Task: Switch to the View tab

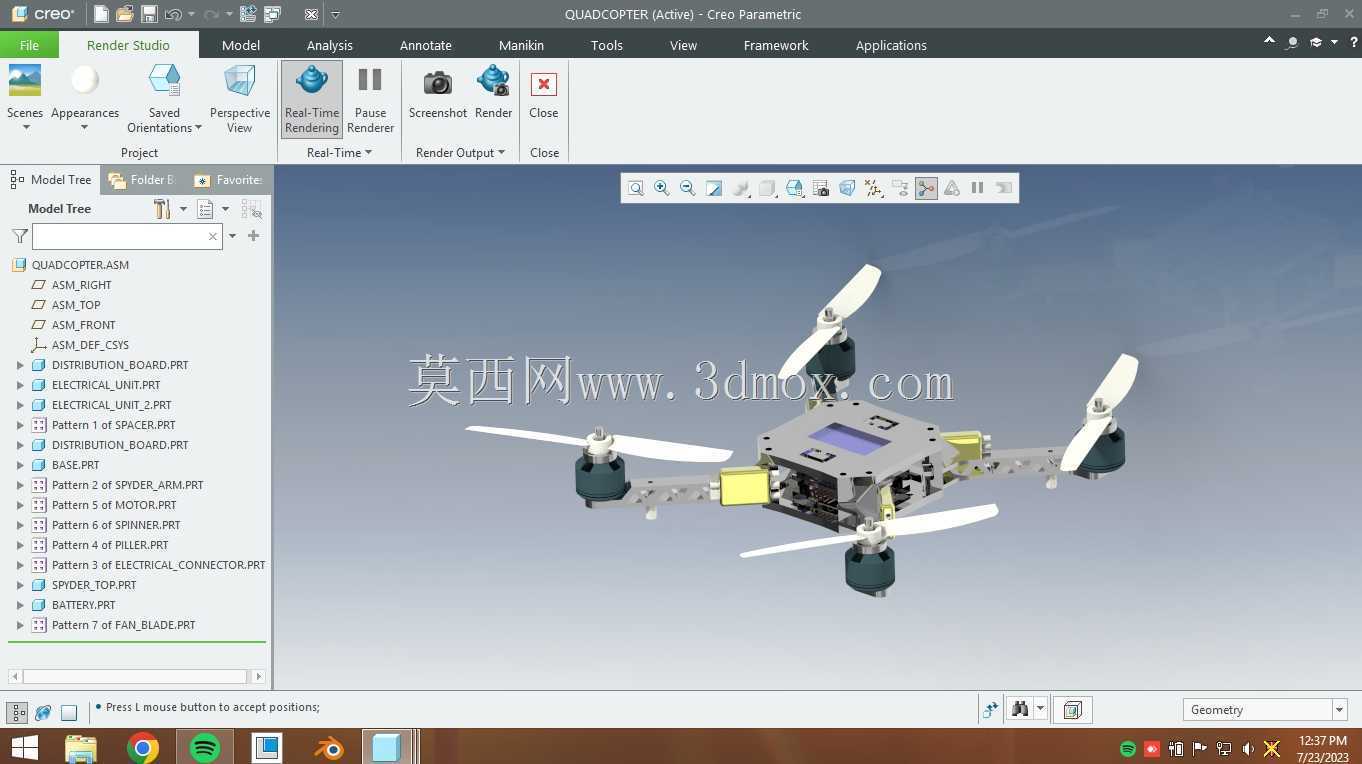Action: [x=684, y=45]
